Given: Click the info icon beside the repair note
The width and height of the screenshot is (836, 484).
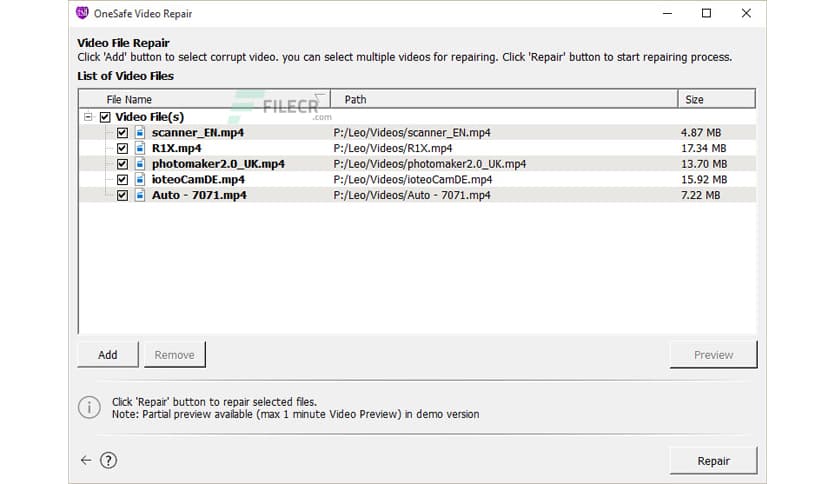Looking at the screenshot, I should coord(89,408).
